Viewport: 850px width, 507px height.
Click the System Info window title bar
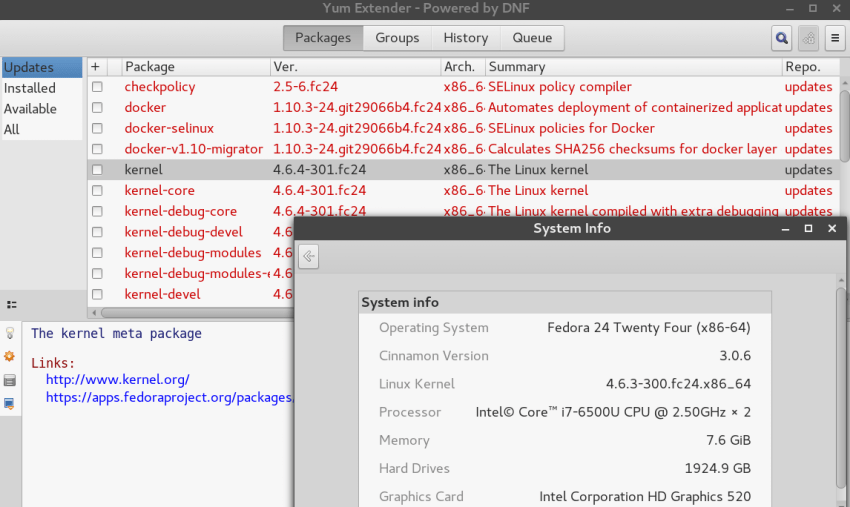[571, 228]
